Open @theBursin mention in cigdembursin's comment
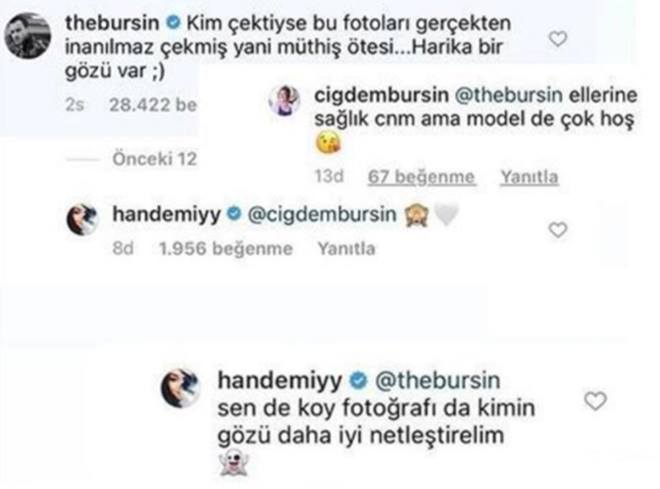The image size is (660, 489). [508, 95]
